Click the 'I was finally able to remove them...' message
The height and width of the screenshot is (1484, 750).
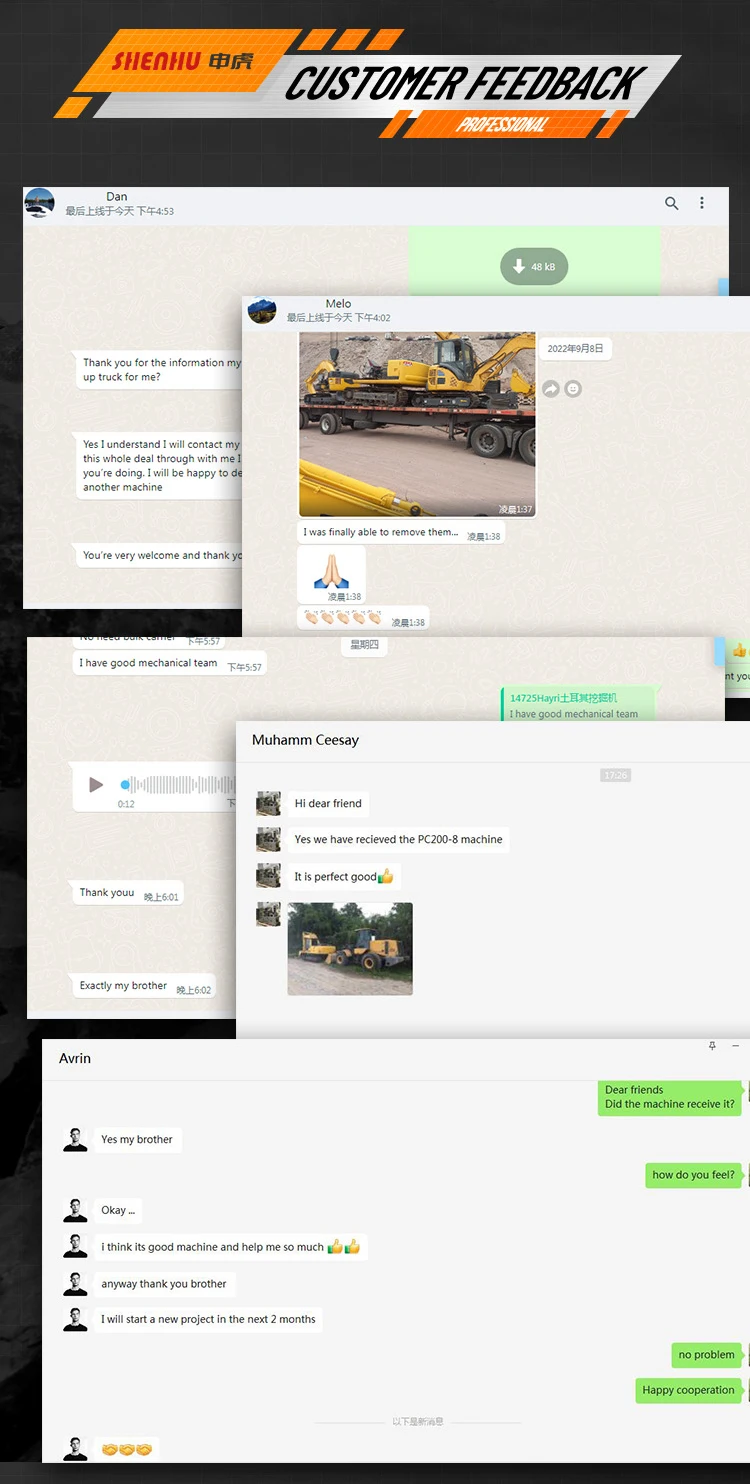tap(400, 533)
